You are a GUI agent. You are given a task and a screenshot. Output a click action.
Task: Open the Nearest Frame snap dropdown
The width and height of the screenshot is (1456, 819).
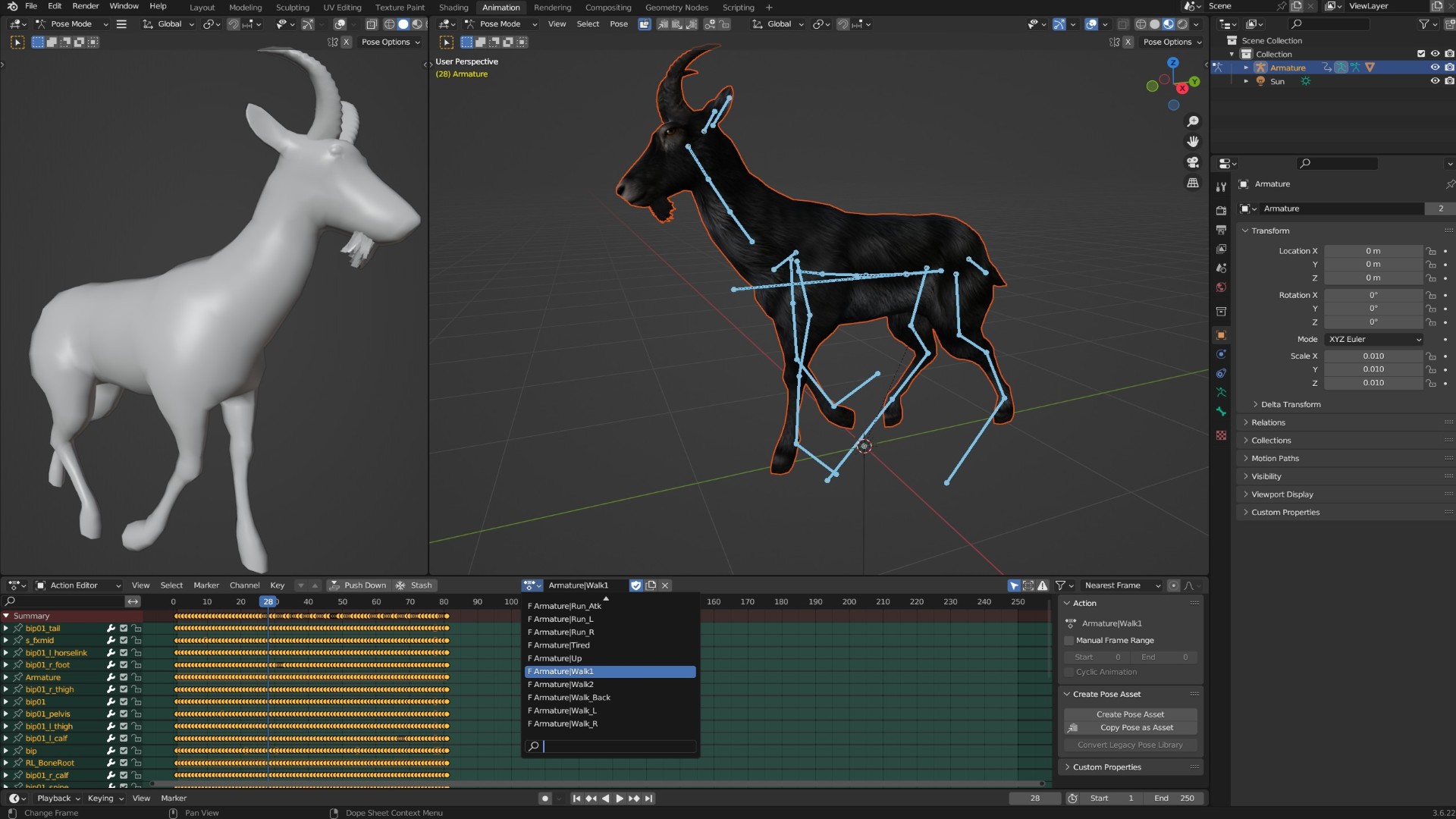point(1121,585)
